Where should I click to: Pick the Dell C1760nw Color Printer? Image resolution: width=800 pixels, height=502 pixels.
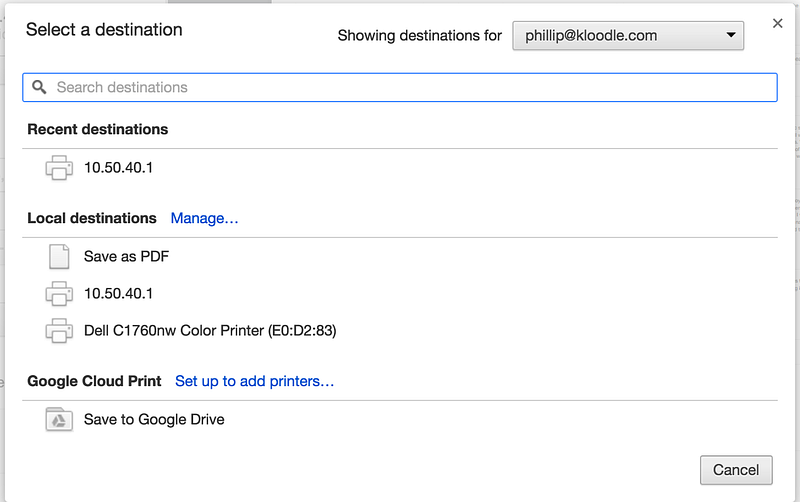[x=209, y=330]
